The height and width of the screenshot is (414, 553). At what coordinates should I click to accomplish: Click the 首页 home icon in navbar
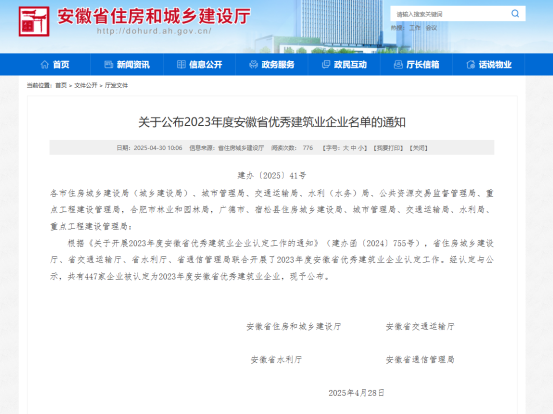(44, 65)
